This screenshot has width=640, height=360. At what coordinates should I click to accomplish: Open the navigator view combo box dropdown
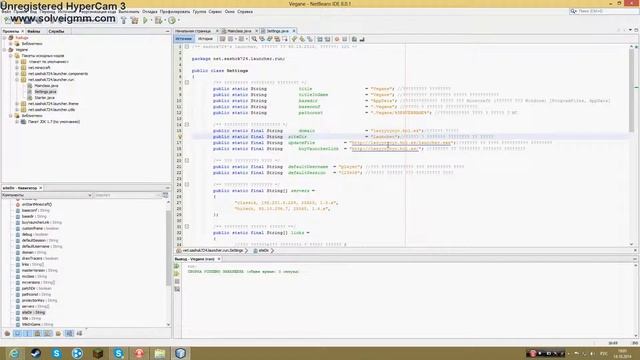pyautogui.click(x=89, y=195)
